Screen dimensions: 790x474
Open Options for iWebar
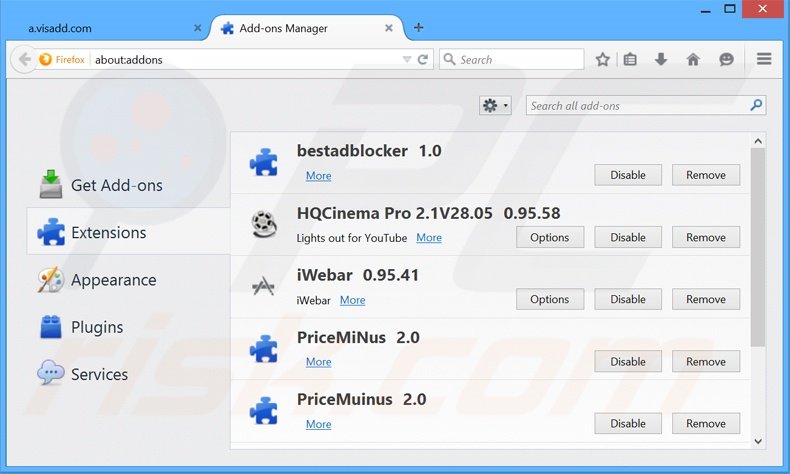(x=550, y=299)
